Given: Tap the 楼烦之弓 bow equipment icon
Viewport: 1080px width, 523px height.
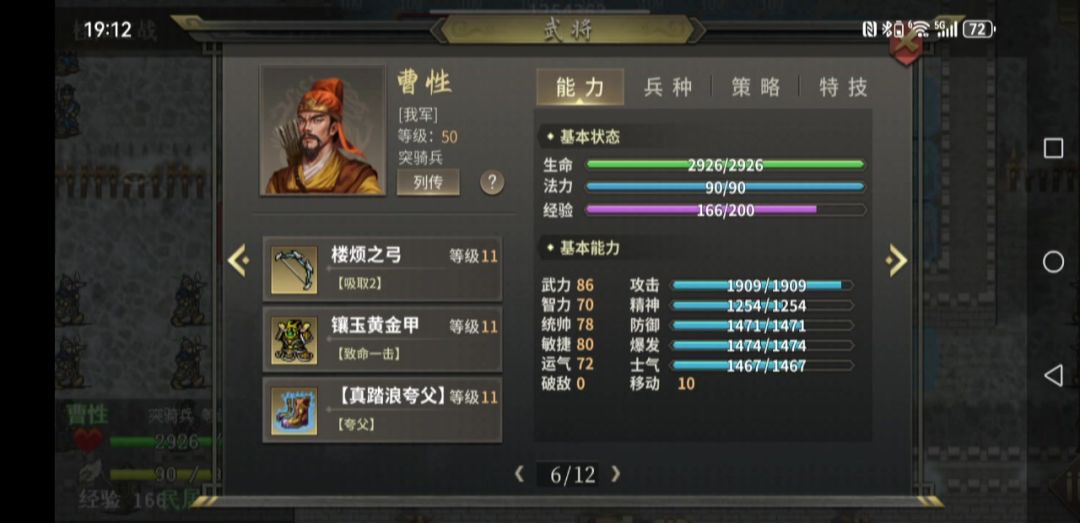Looking at the screenshot, I should click(294, 270).
